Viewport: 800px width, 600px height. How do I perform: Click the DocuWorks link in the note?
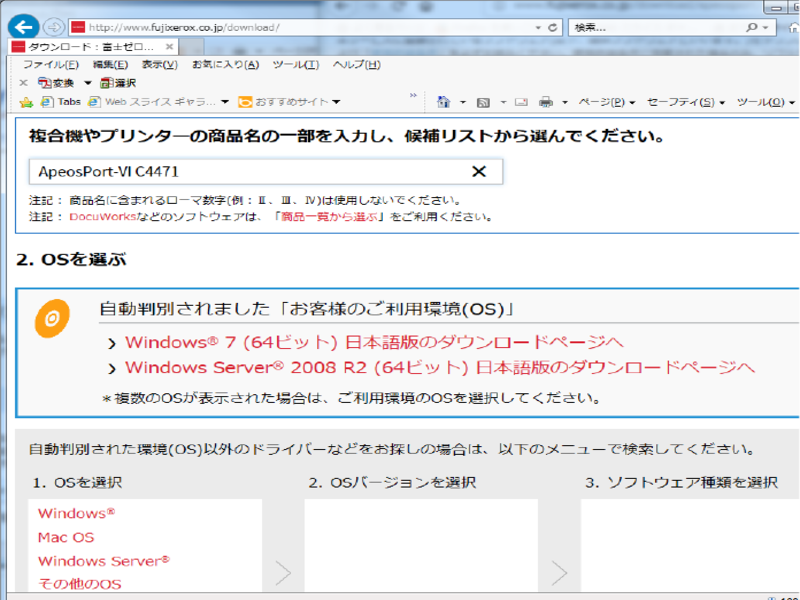point(103,217)
